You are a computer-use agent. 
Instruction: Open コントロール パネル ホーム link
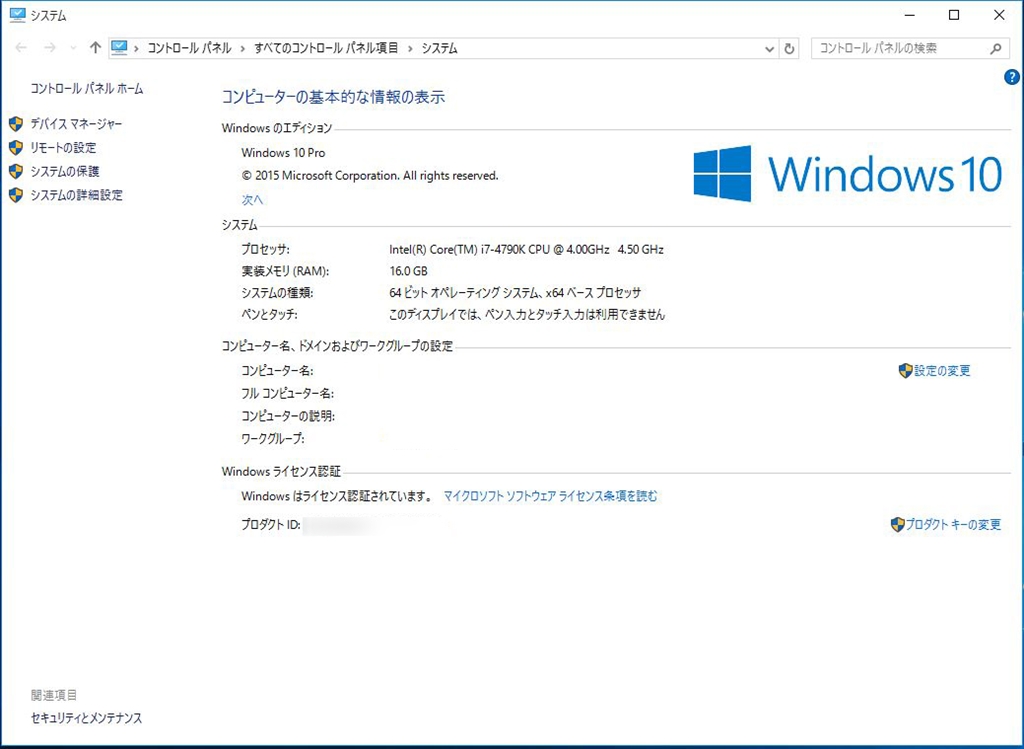click(x=87, y=89)
